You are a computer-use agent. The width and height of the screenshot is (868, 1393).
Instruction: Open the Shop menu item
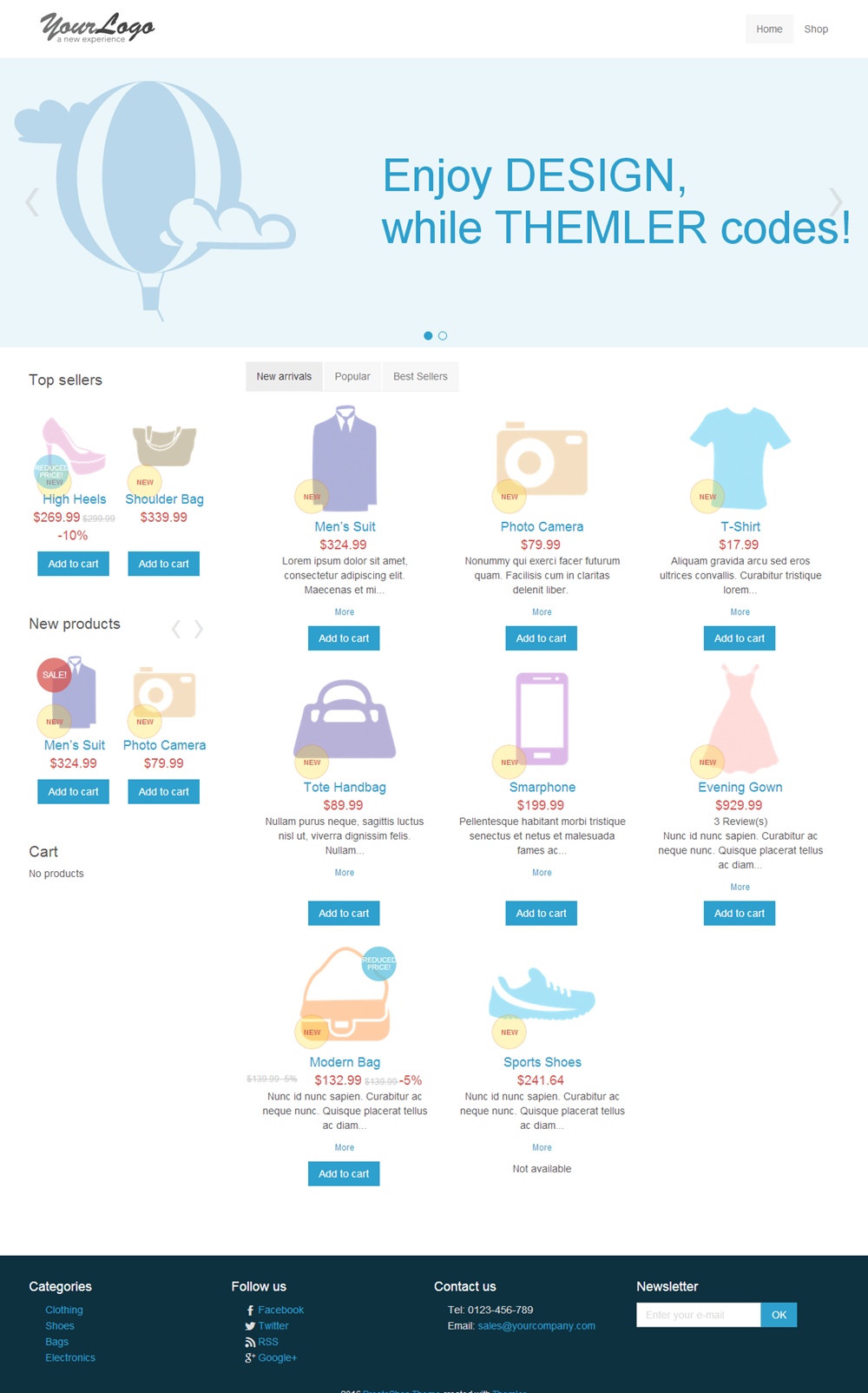click(x=816, y=29)
